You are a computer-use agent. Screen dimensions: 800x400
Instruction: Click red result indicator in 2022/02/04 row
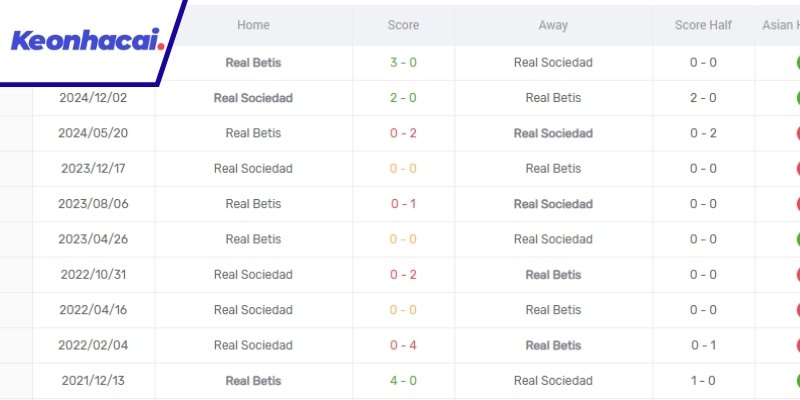tap(797, 345)
